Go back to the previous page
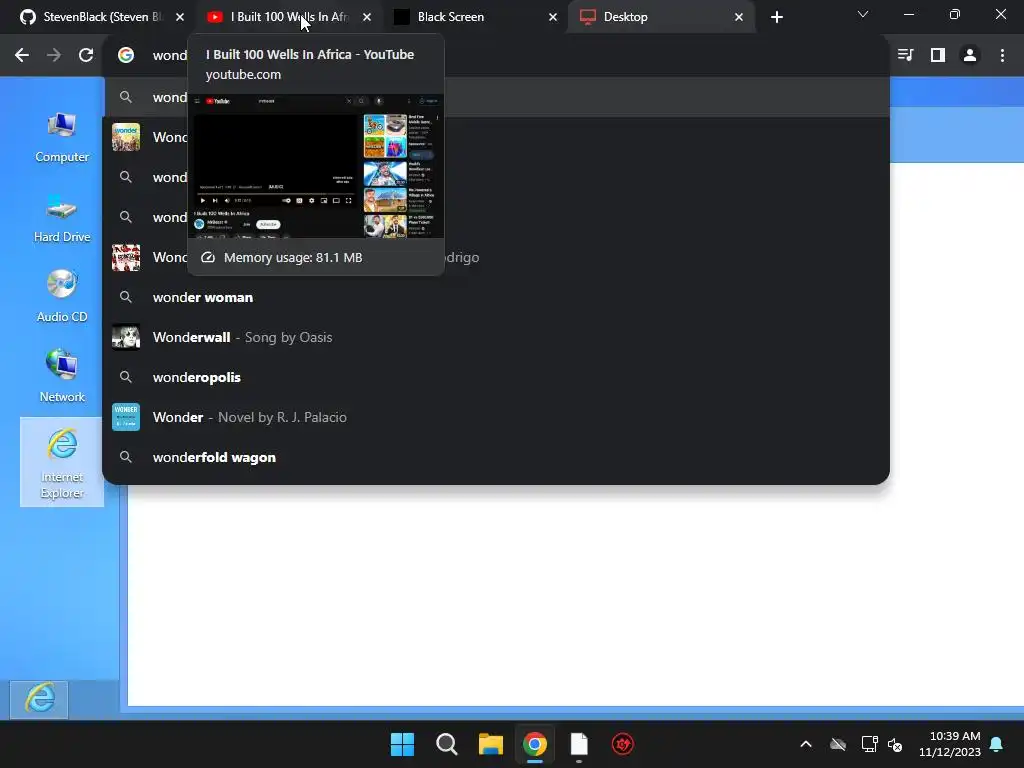The image size is (1024, 768). pos(22,55)
